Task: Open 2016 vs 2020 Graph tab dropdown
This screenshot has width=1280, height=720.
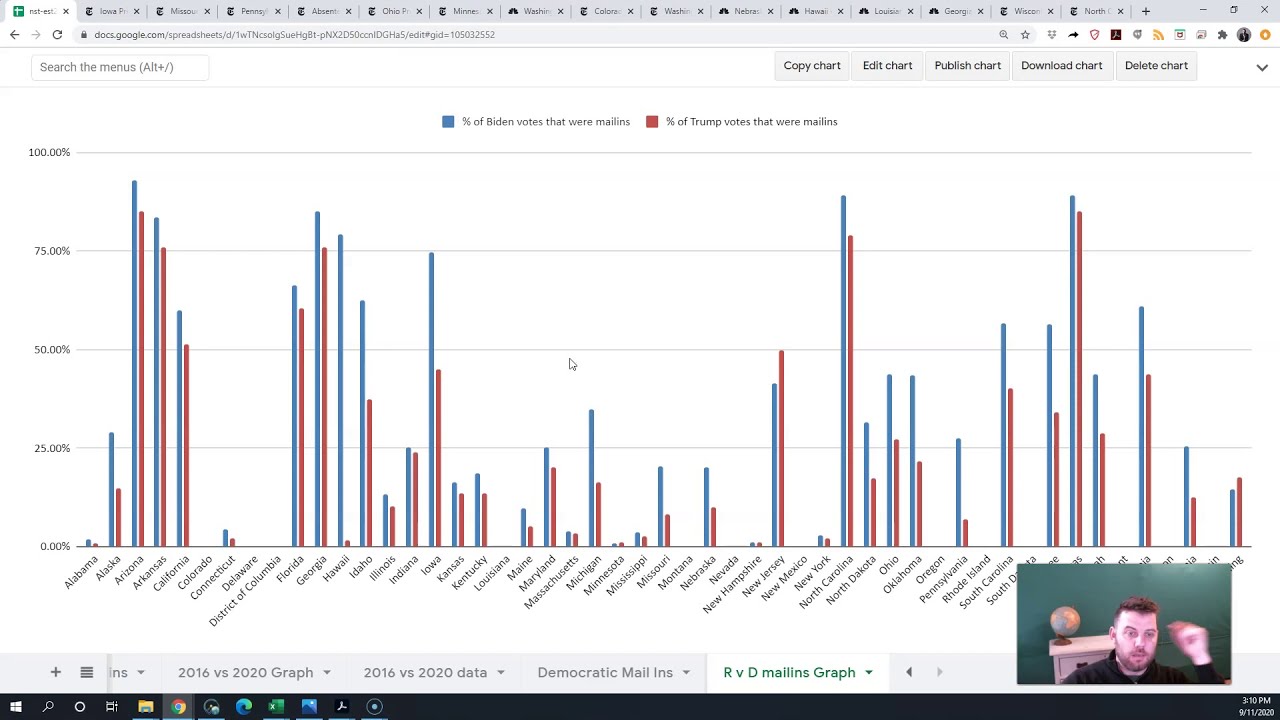Action: click(x=327, y=673)
